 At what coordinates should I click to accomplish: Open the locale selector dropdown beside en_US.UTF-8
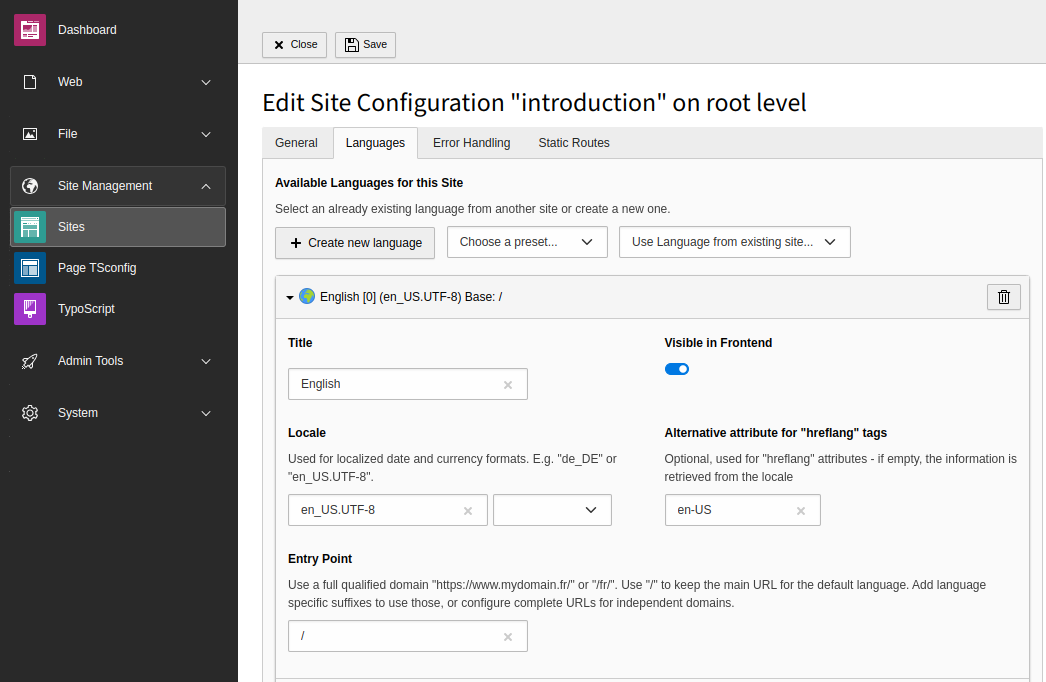tap(552, 510)
